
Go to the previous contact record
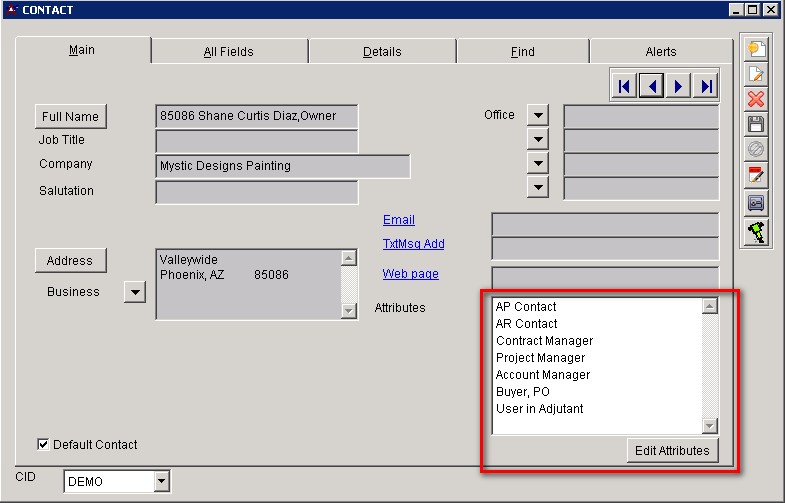coord(652,87)
